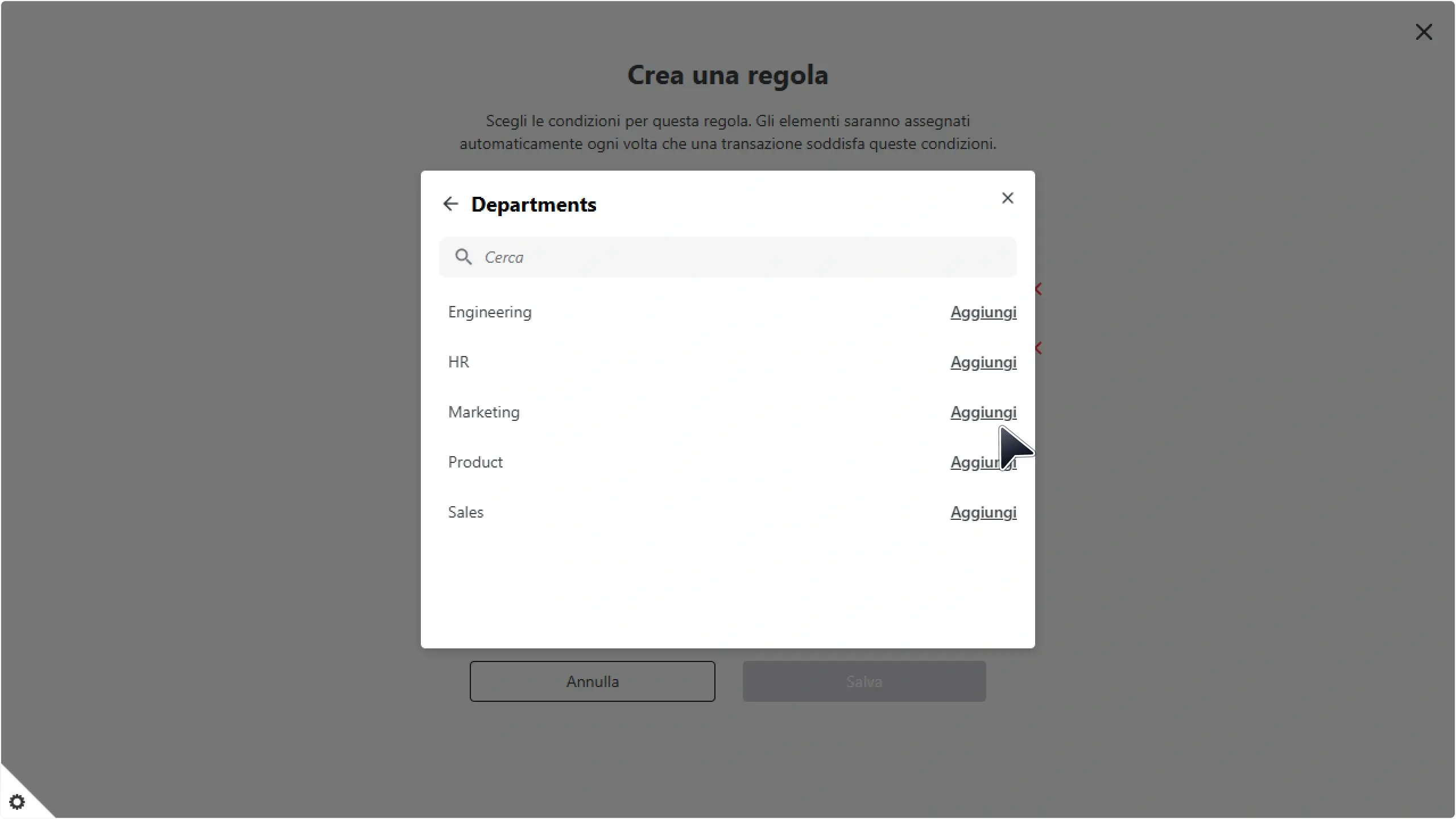Click the Crea una regola heading

(727, 75)
